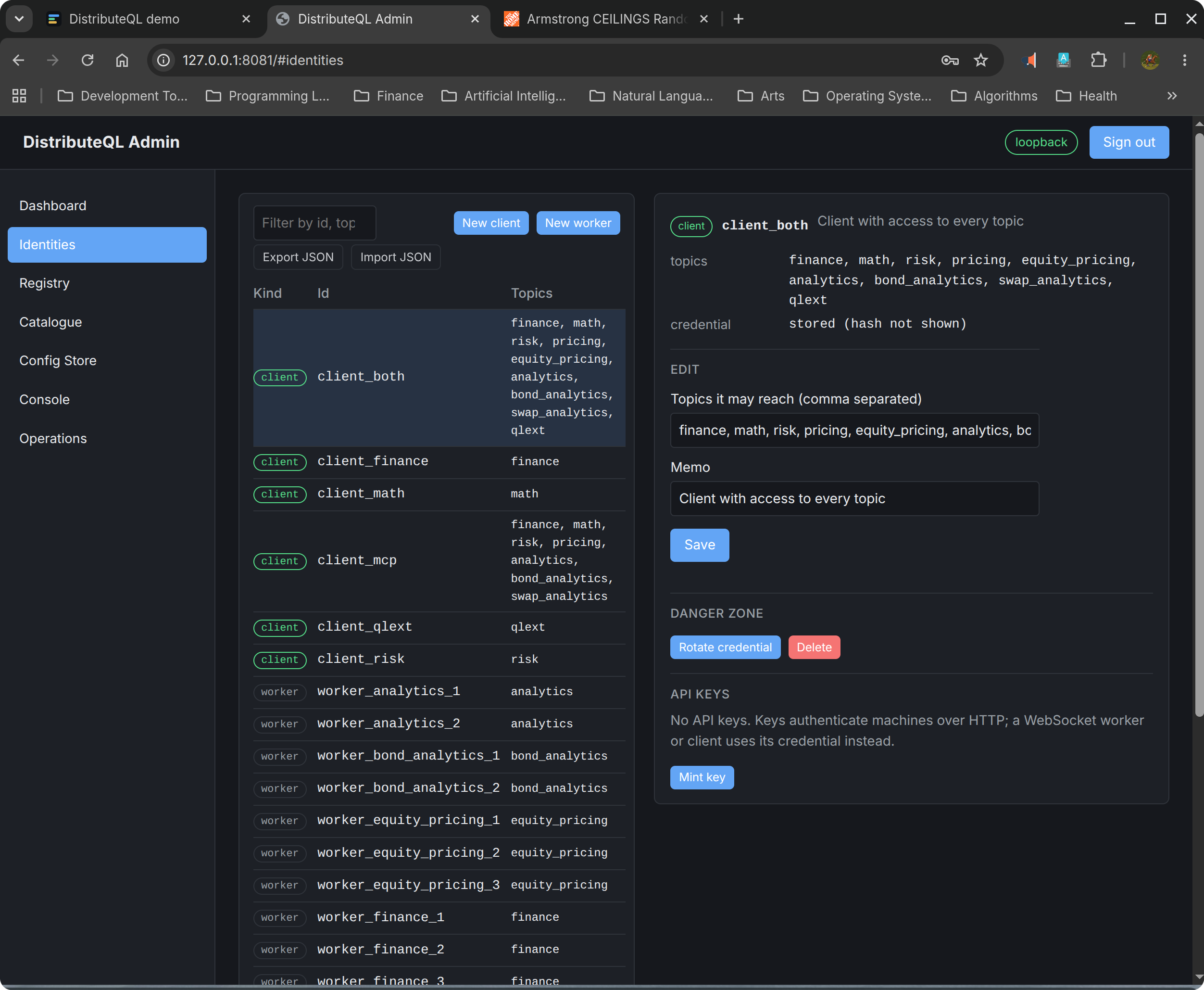Bookmark this page with star icon

pos(980,60)
